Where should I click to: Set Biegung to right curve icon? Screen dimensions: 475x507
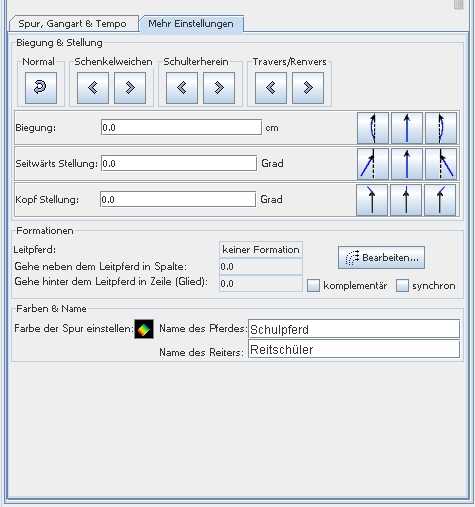tap(441, 128)
